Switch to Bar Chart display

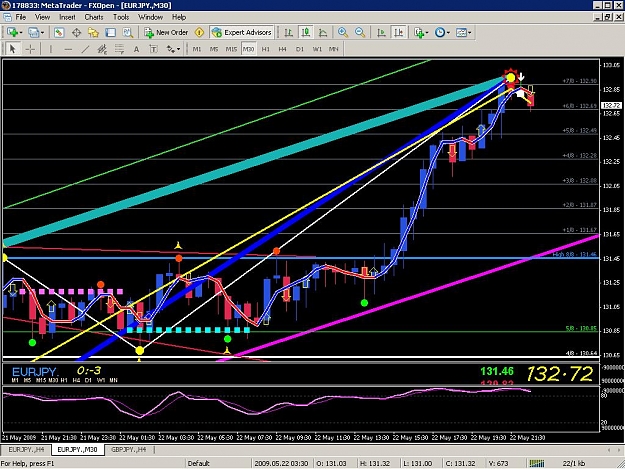(289, 33)
